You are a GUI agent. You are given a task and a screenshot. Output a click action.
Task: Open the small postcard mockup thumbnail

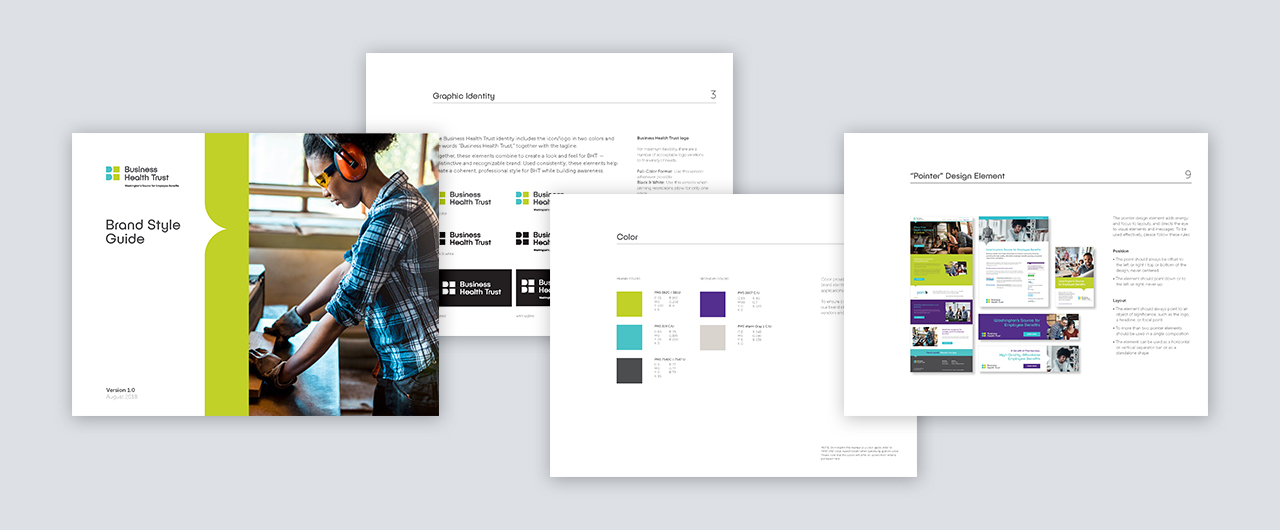pos(1075,276)
